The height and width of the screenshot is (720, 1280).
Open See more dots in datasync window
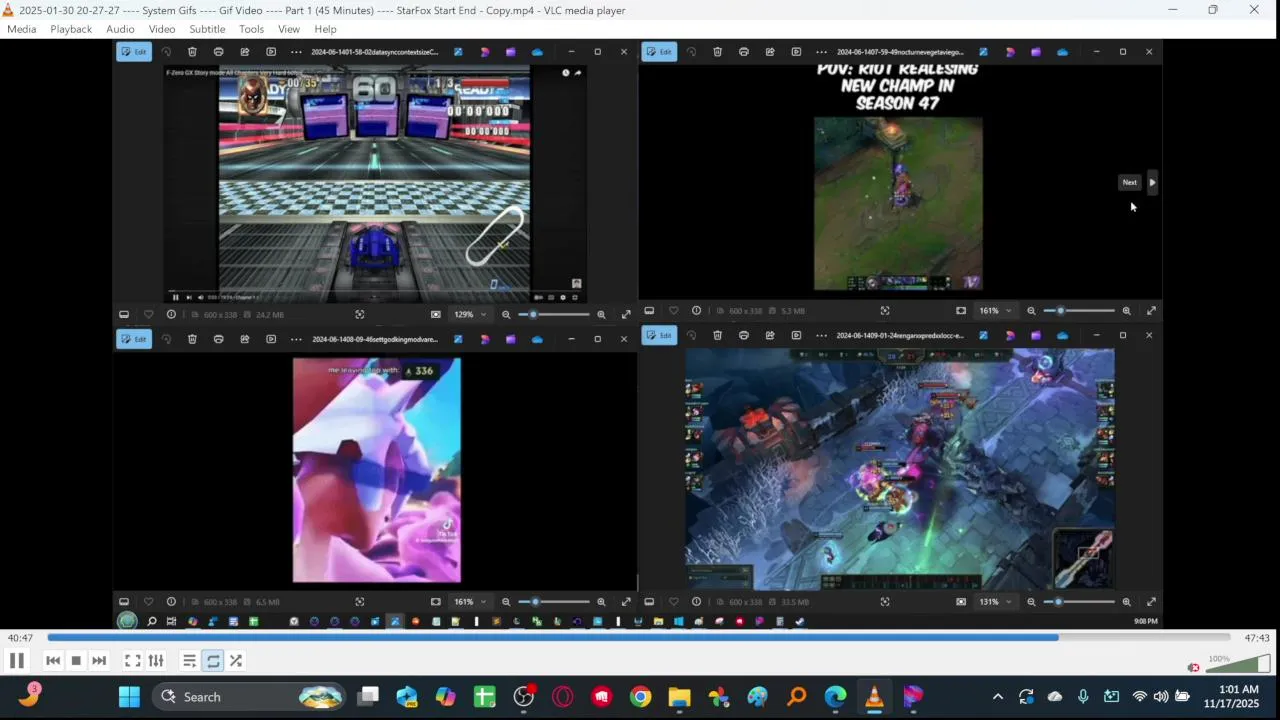click(296, 52)
